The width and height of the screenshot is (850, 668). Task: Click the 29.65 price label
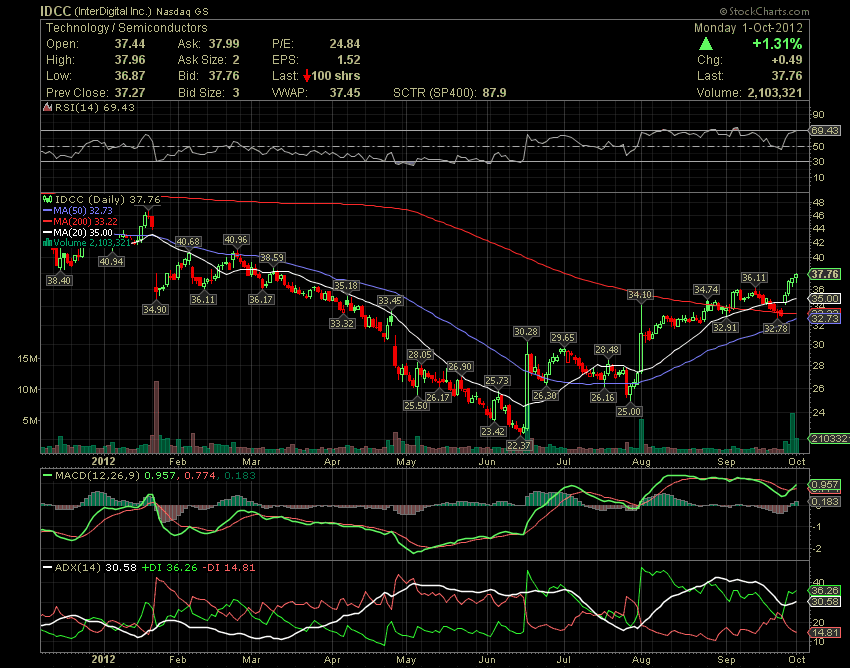(x=563, y=337)
